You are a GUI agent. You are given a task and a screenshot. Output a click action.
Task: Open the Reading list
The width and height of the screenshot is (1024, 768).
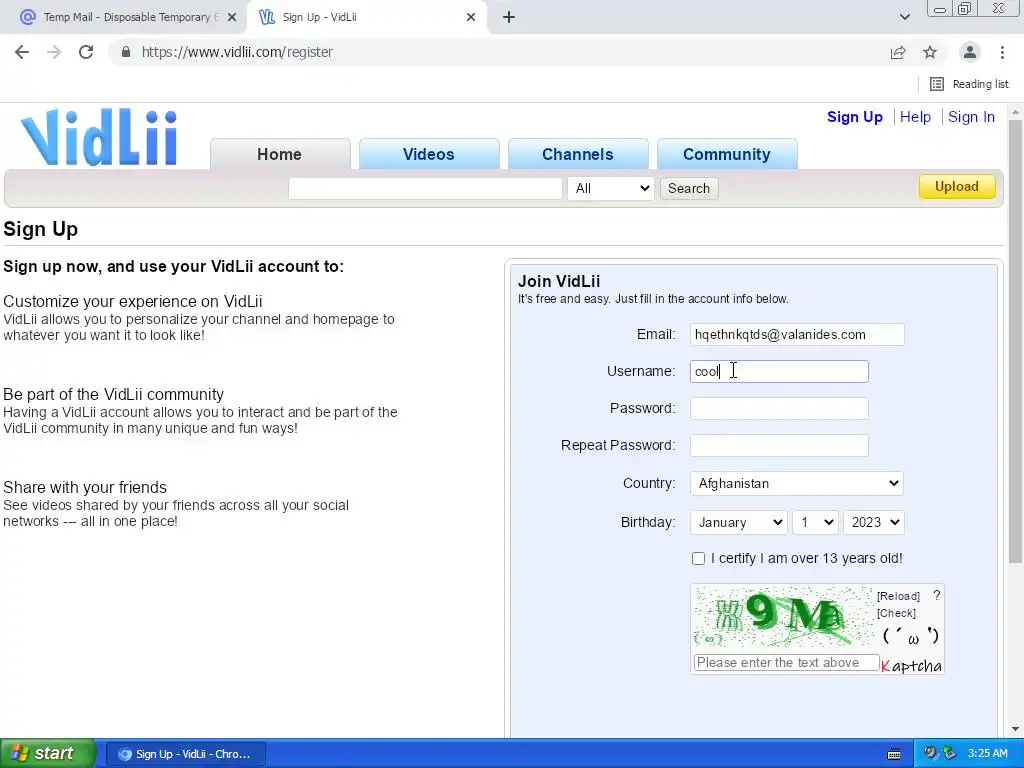pyautogui.click(x=969, y=84)
